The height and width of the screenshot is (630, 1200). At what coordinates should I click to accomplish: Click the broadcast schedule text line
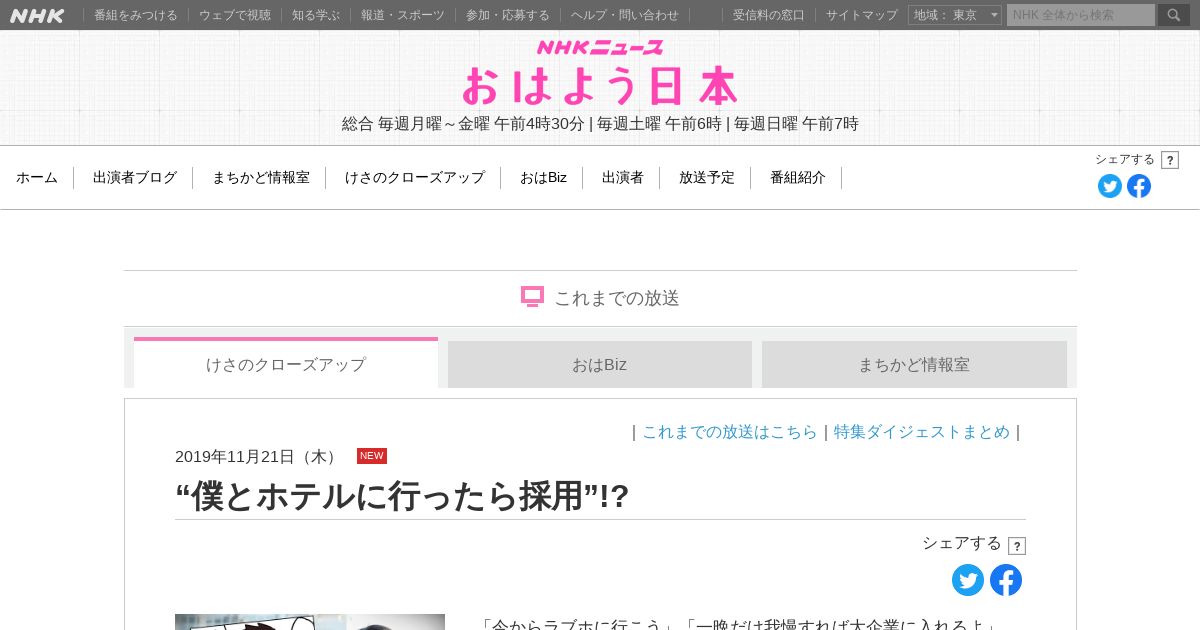(x=600, y=124)
